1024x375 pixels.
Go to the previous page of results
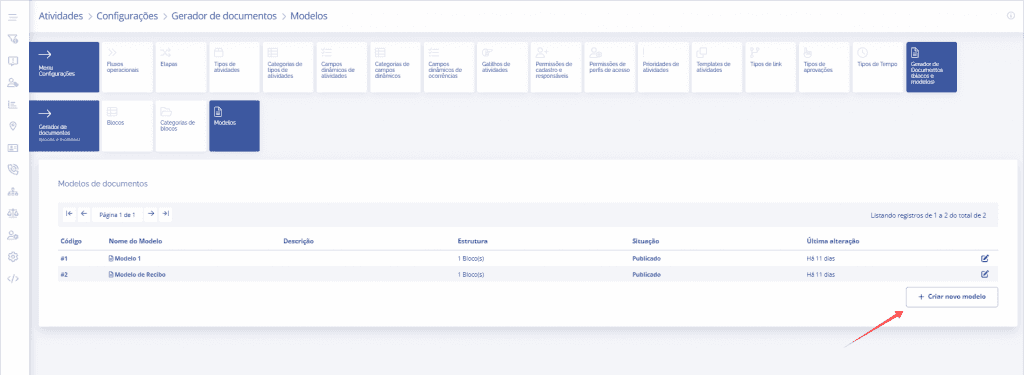click(84, 214)
